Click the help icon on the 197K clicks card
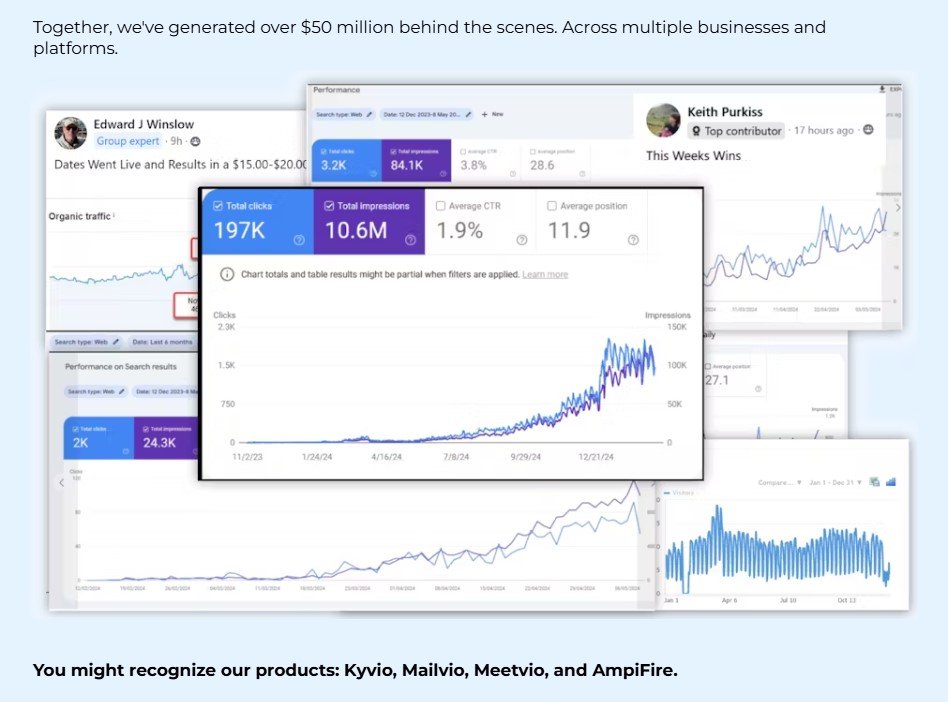Viewport: 948px width, 702px height. click(x=298, y=240)
